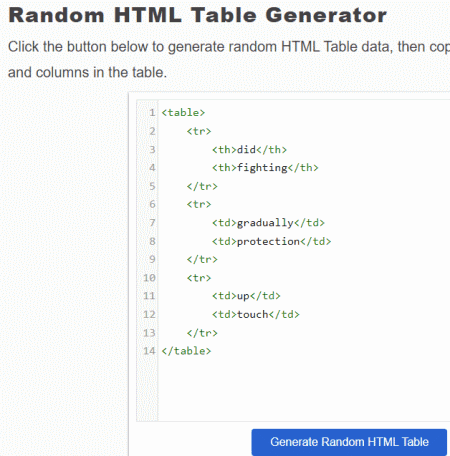Click the word 'fighting' in line 4
450x456 pixels.
(x=262, y=168)
